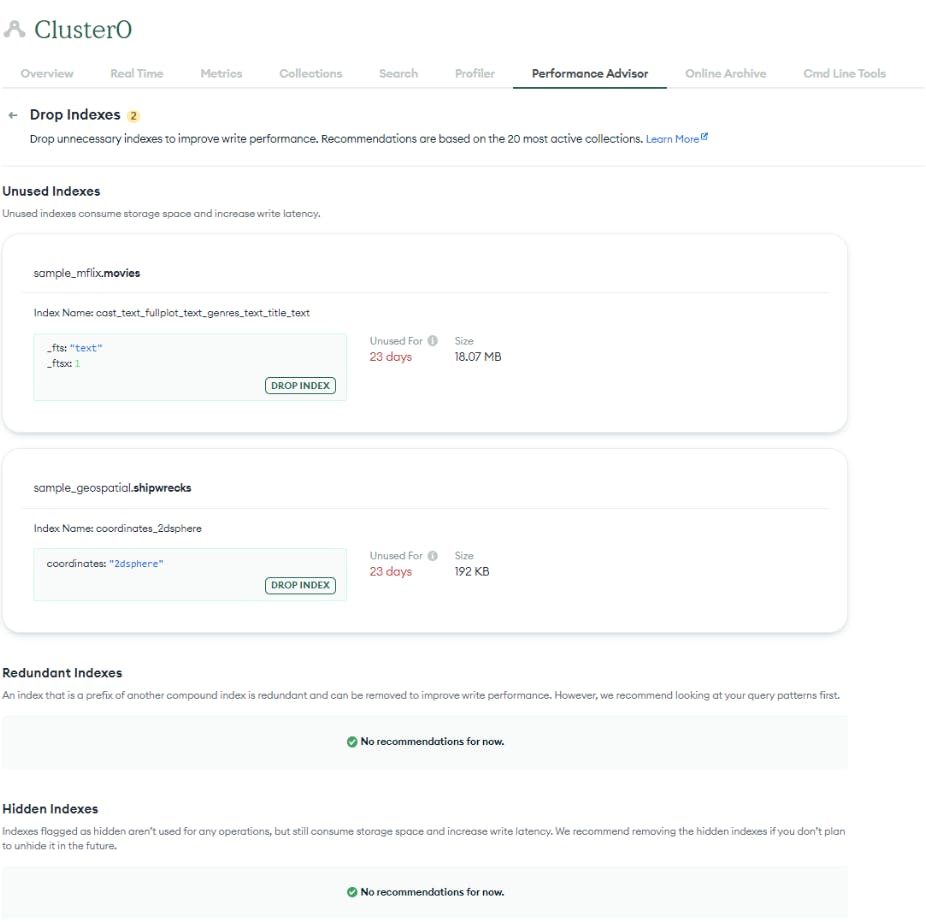
Task: Click the info icon beside shipwrecks Unused For
Action: [431, 555]
